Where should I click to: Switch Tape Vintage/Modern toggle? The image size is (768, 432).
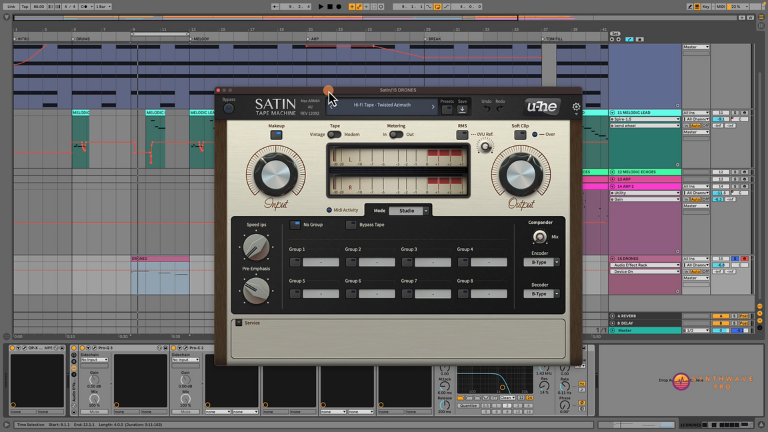click(x=335, y=134)
